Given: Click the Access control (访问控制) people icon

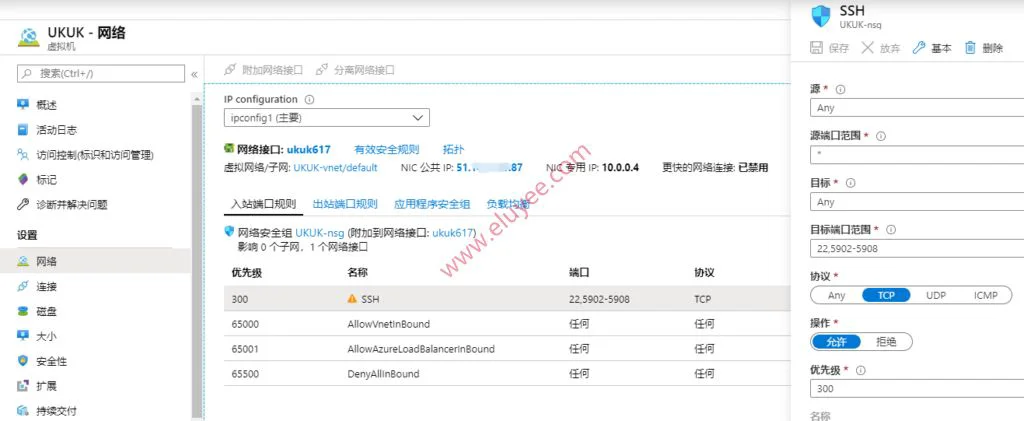Looking at the screenshot, I should click(24, 155).
